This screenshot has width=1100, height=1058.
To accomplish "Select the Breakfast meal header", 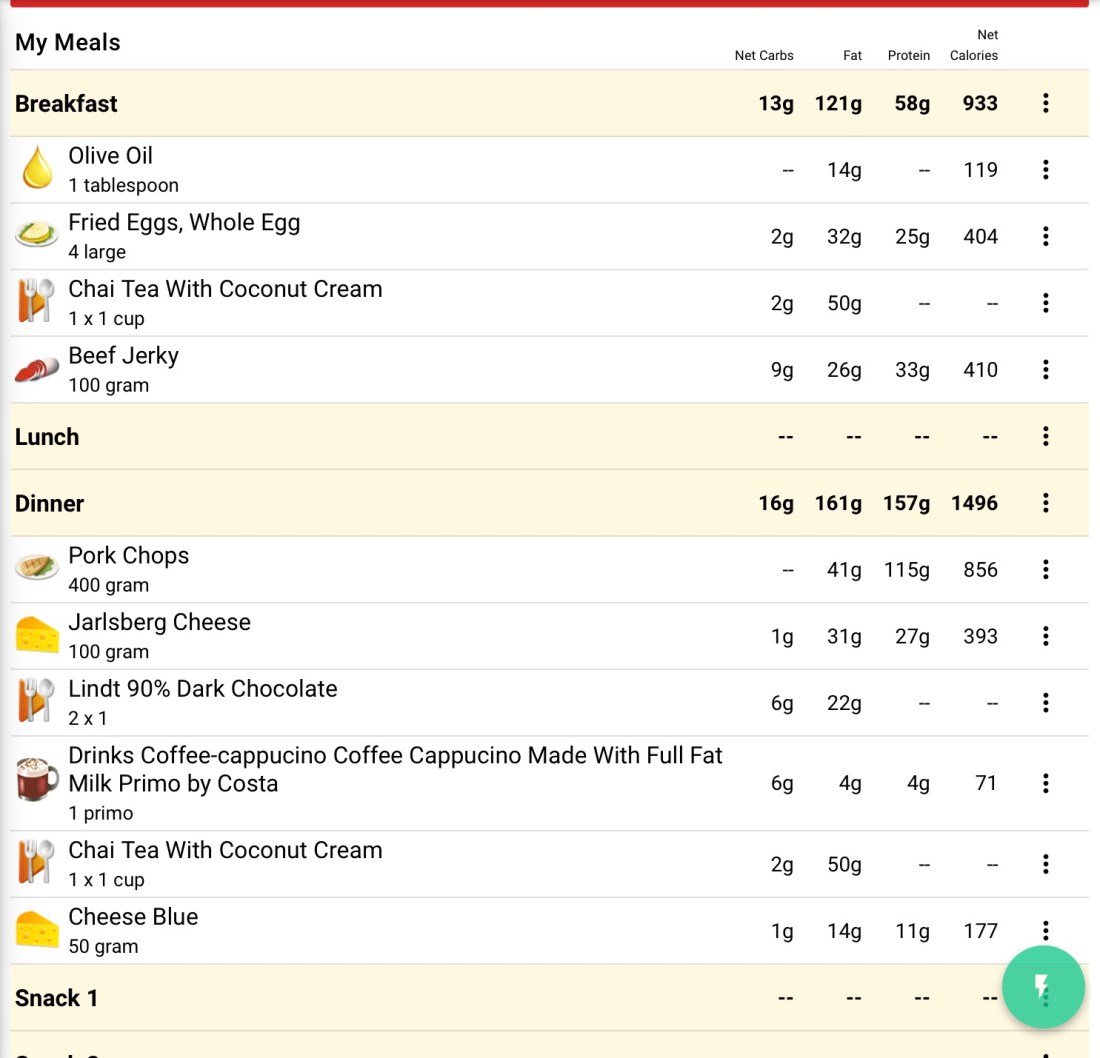I will point(66,104).
